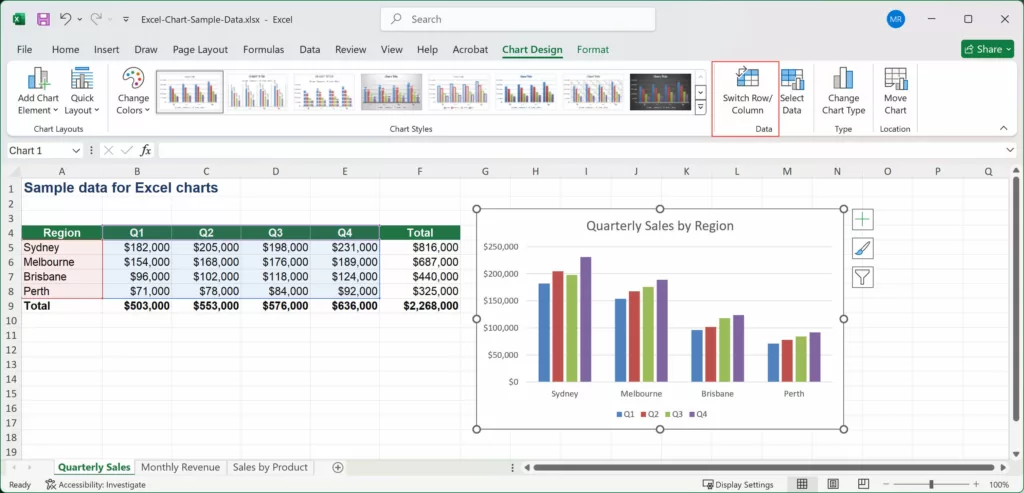Click the Q4 legend entry
This screenshot has width=1024, height=493.
699,414
